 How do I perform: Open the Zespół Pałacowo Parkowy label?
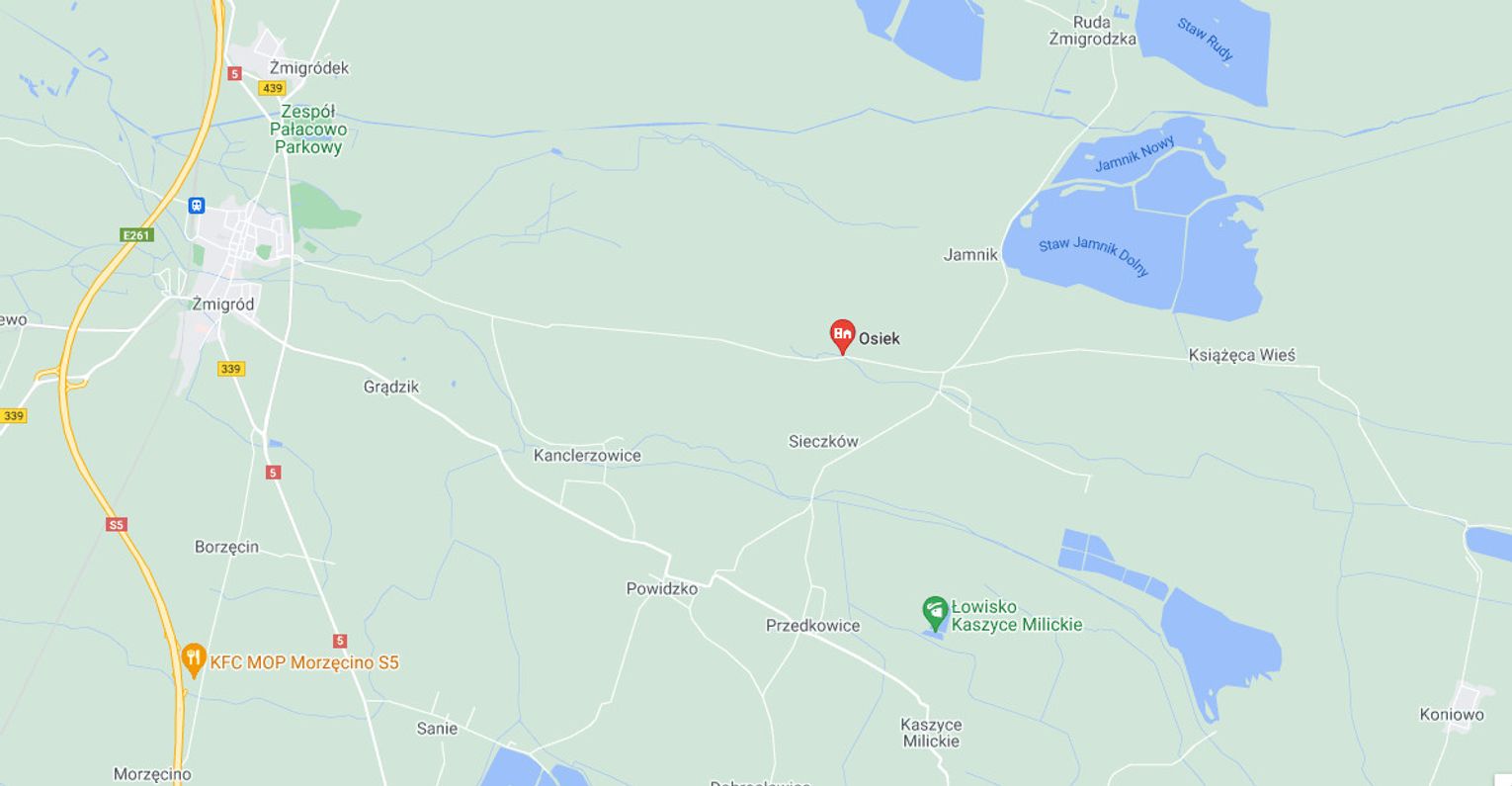point(308,130)
